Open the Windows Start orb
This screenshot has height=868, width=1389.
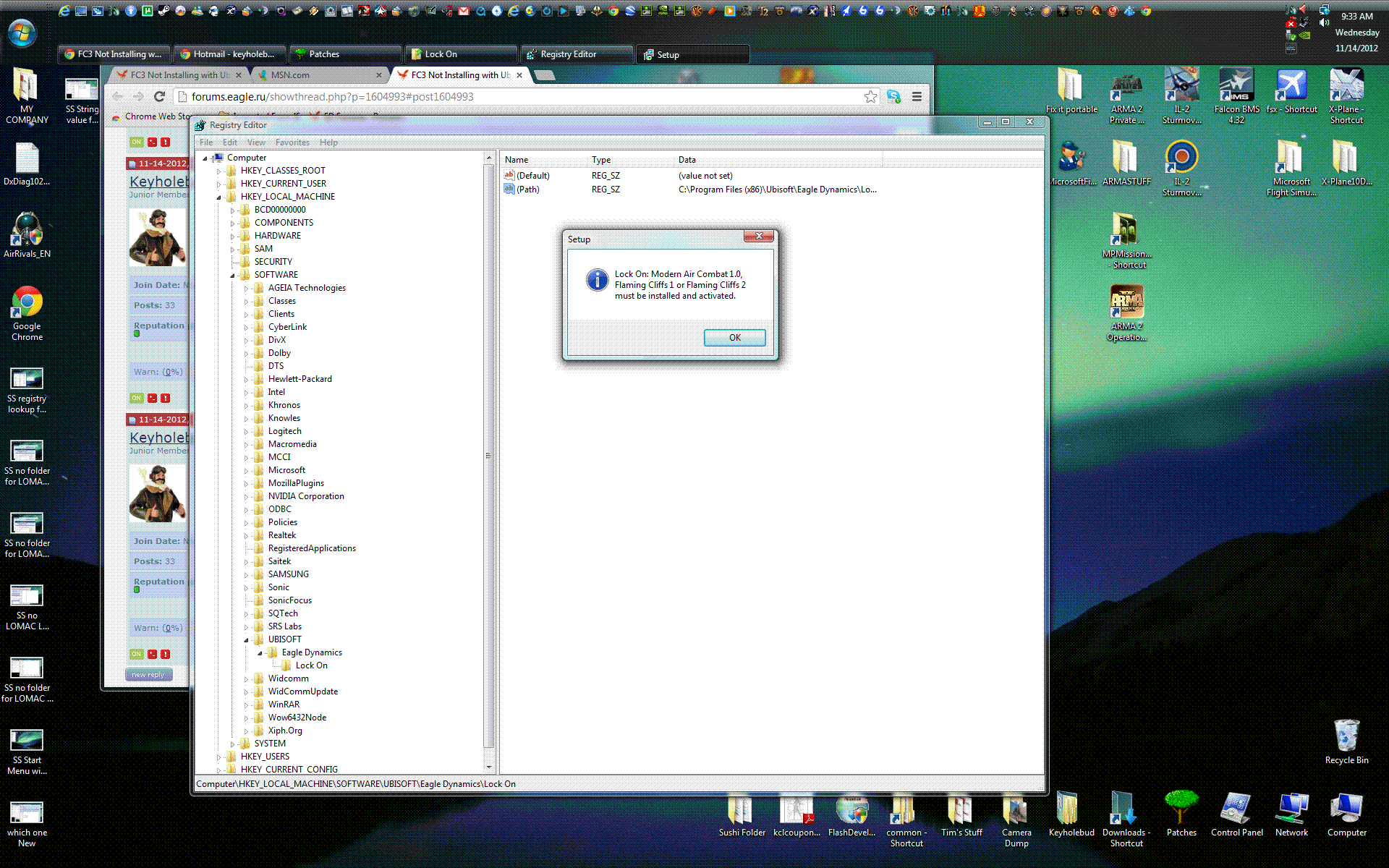22,33
